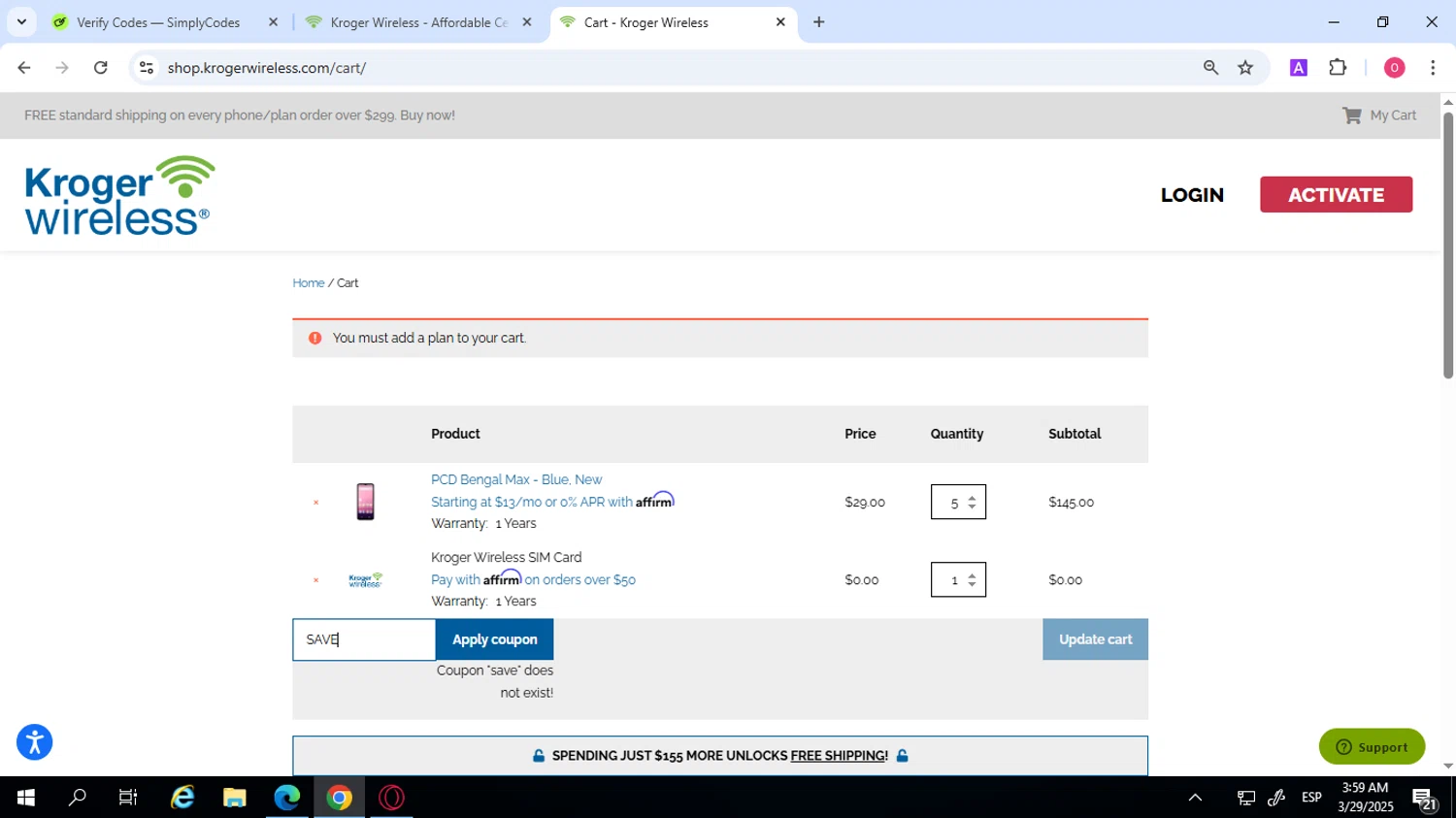Show hidden system tray icons

[x=1195, y=798]
